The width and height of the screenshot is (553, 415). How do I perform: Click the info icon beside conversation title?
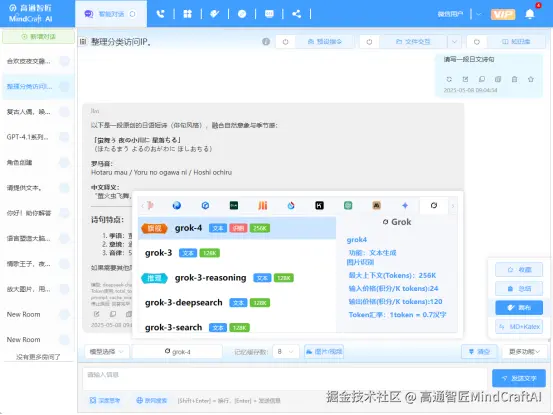tap(266, 42)
